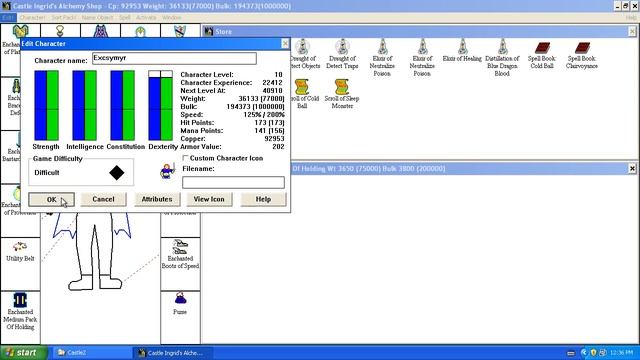Open the Spell menu
Viewport: 640px width, 360px height.
tap(125, 18)
